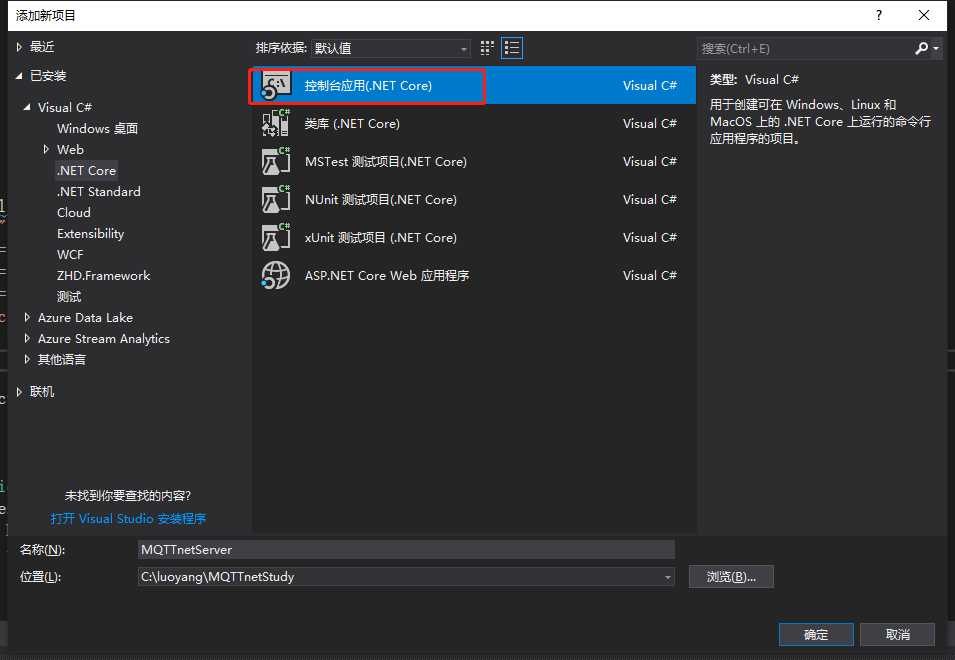Click the NUnit test project template icon
Screen dimensions: 955x660
tap(276, 200)
